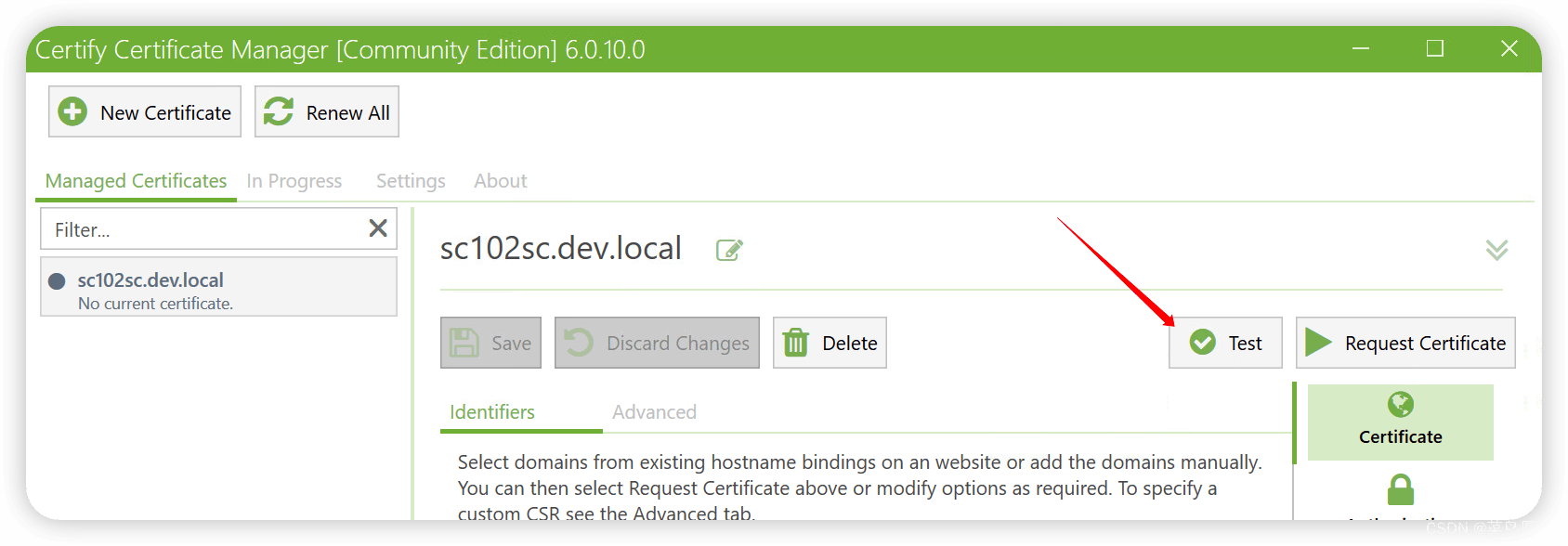This screenshot has width=1568, height=546.
Task: Click the Save button
Action: tap(490, 343)
